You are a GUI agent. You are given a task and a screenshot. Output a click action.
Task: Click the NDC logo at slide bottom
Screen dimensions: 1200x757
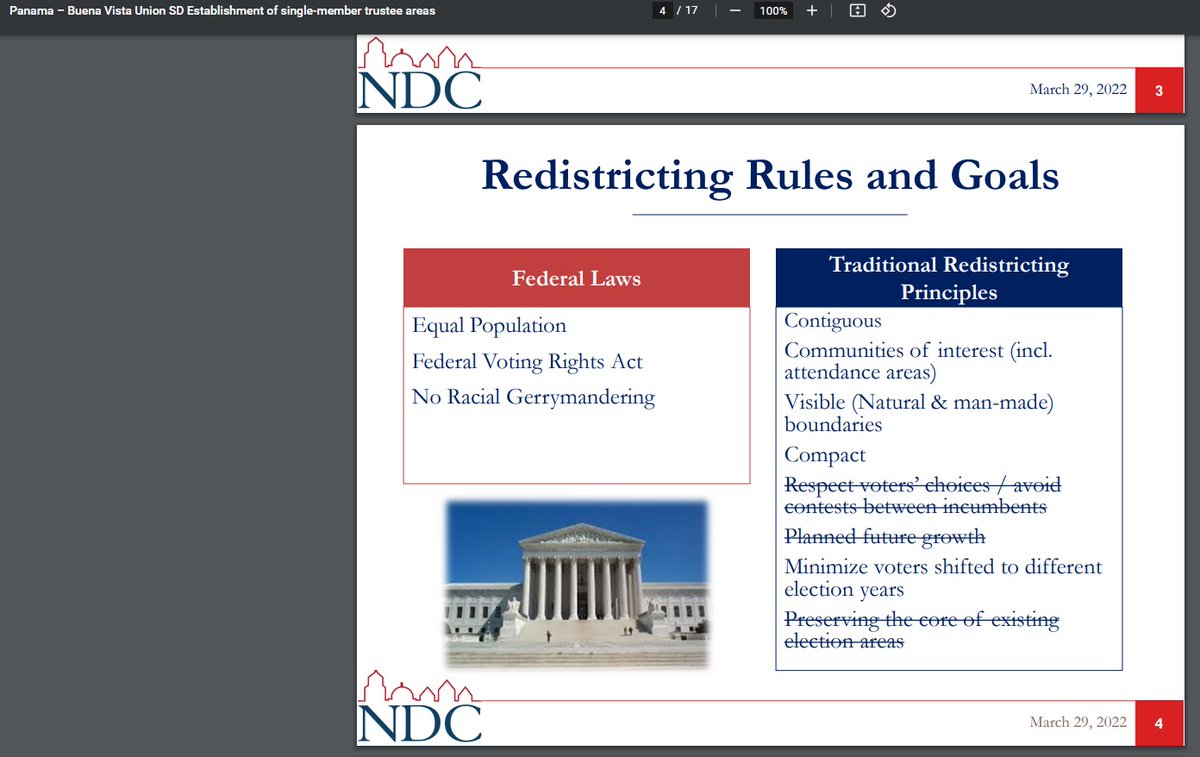coord(419,705)
